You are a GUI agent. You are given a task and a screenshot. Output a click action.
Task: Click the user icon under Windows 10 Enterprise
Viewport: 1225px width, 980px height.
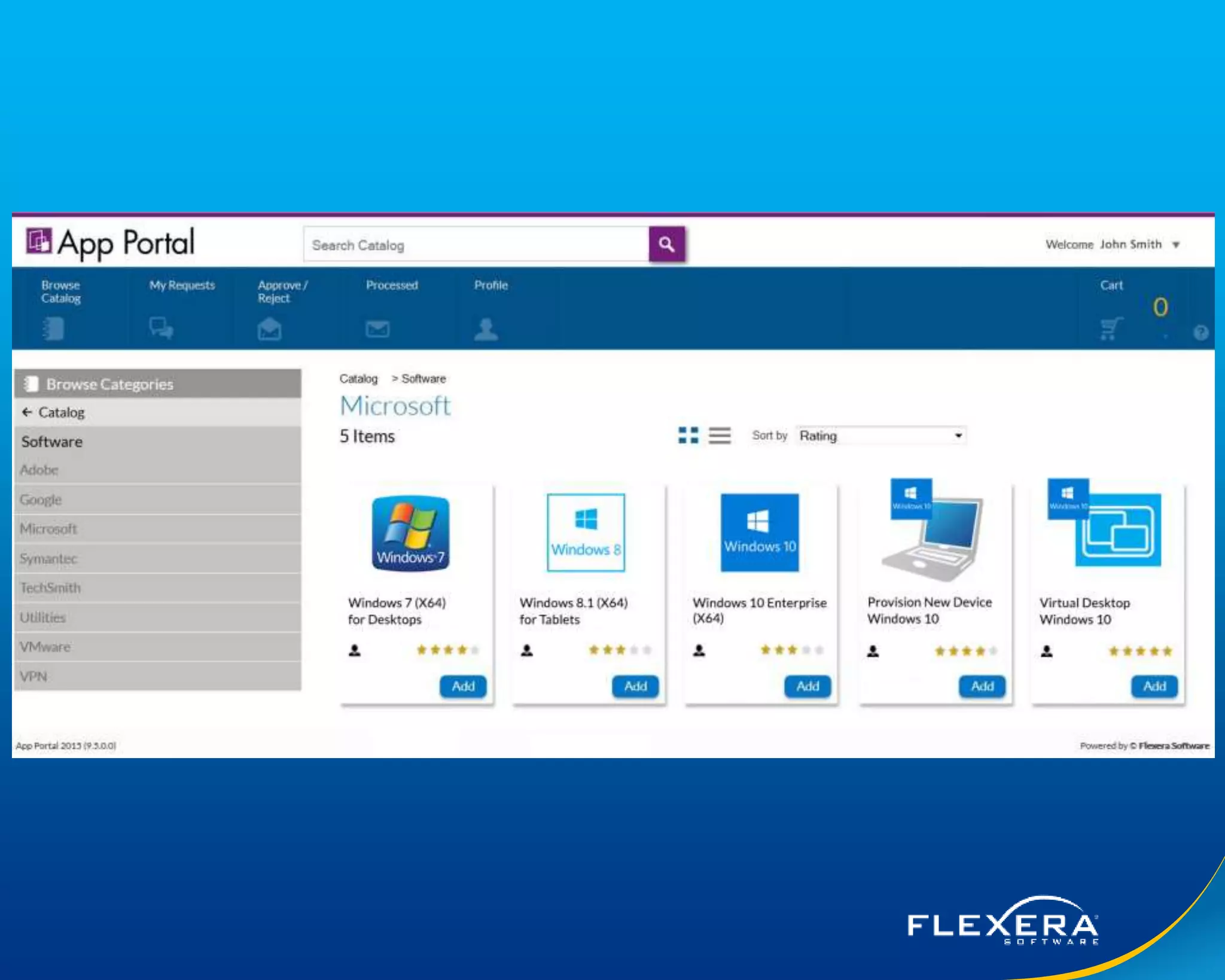click(699, 650)
